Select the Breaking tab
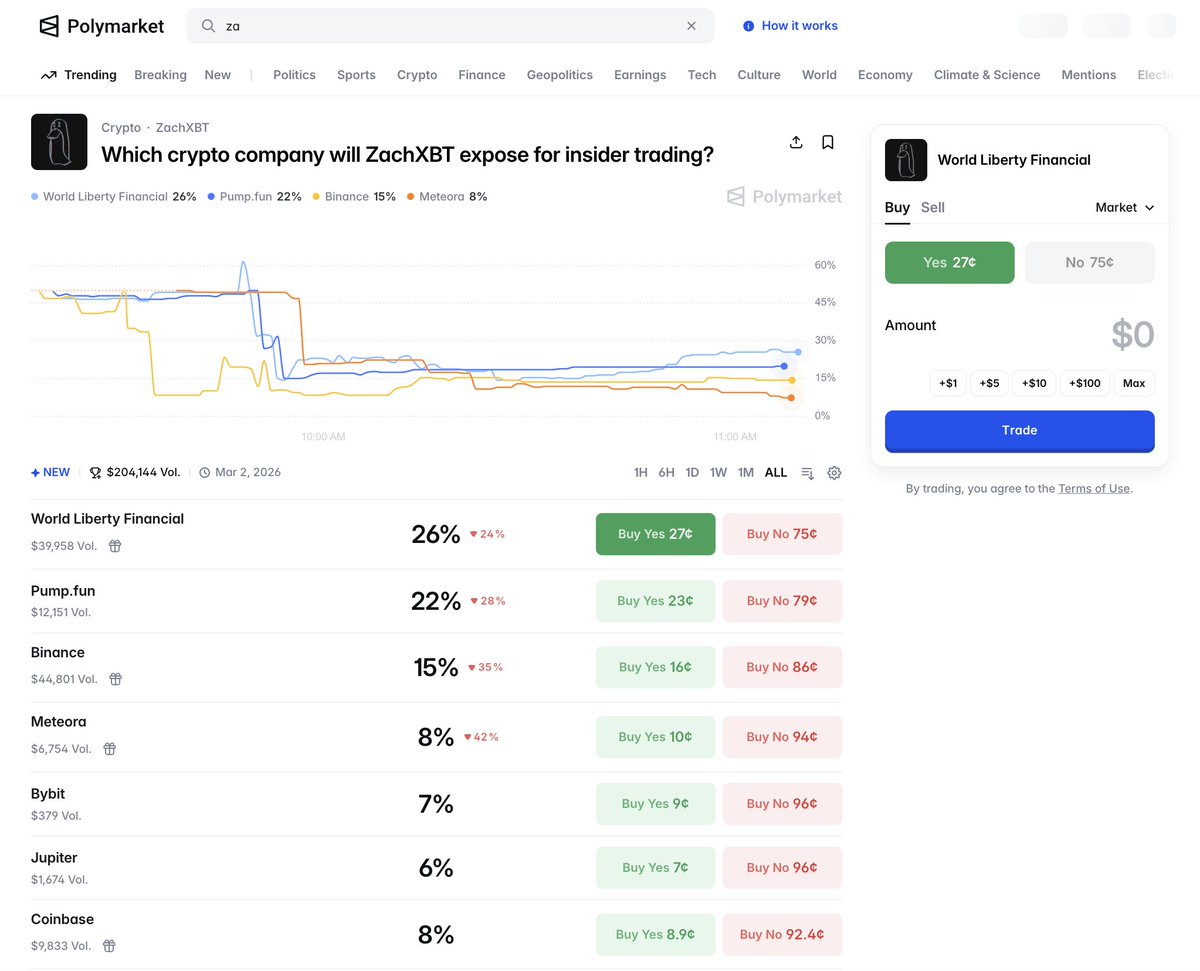 pos(160,75)
